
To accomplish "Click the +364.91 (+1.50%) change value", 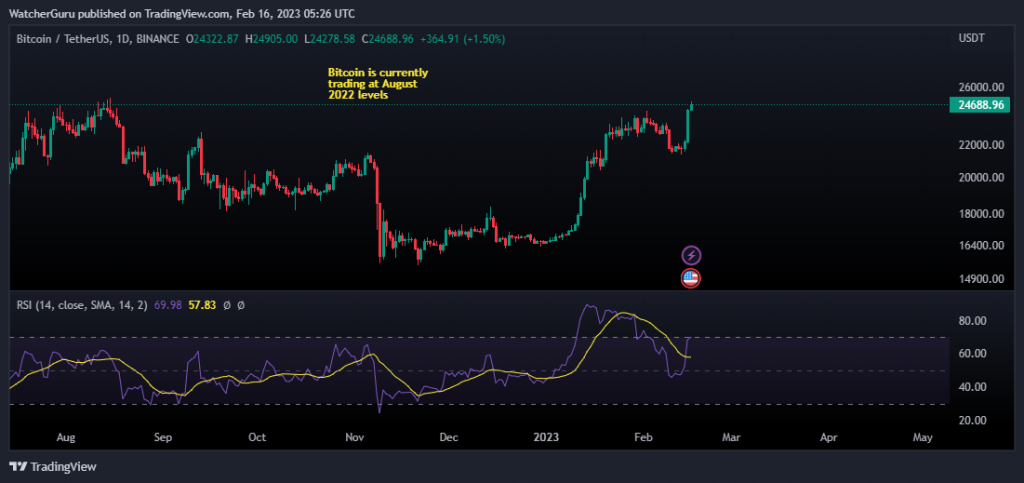I will click(x=462, y=39).
